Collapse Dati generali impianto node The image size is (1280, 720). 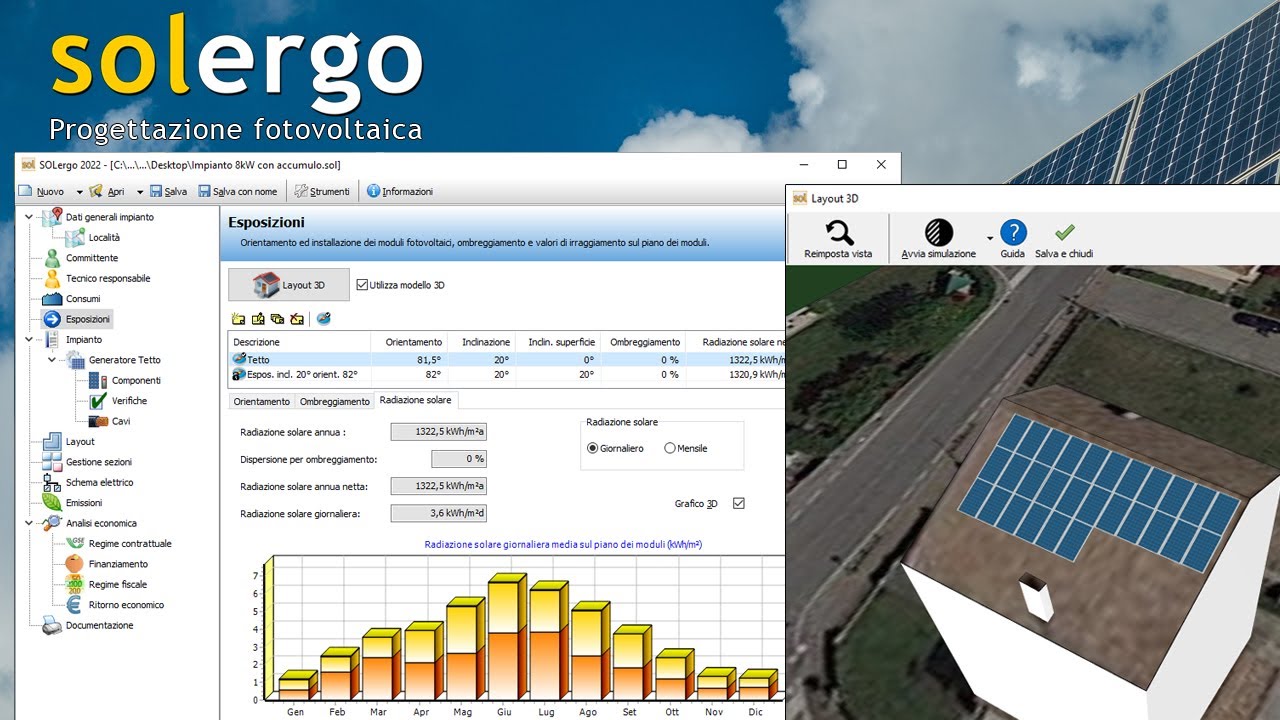[x=29, y=217]
